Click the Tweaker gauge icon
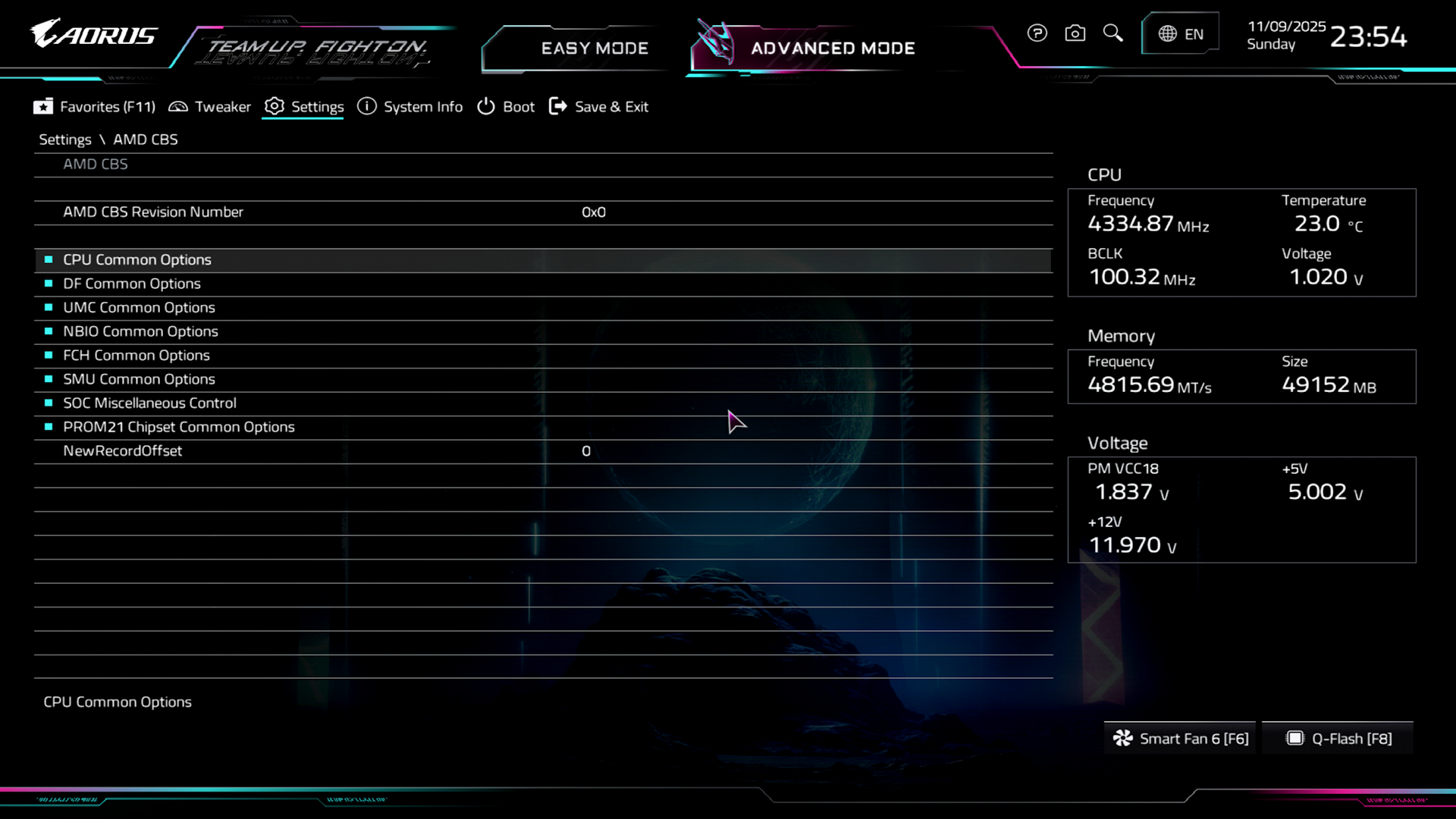1456x819 pixels. click(x=178, y=107)
